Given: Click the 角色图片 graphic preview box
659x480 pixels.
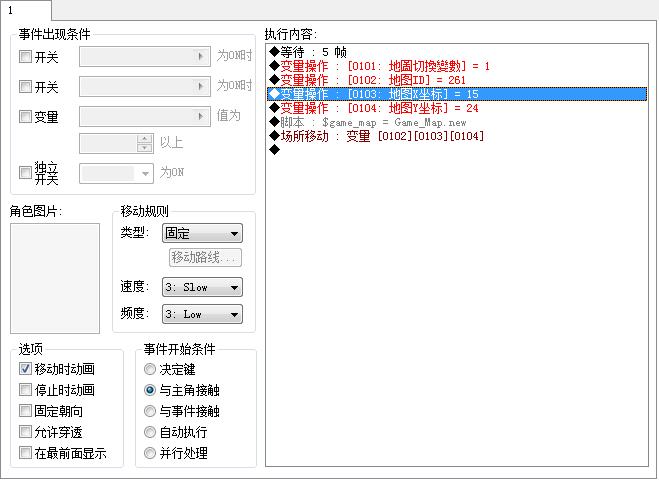Looking at the screenshot, I should pos(55,278).
